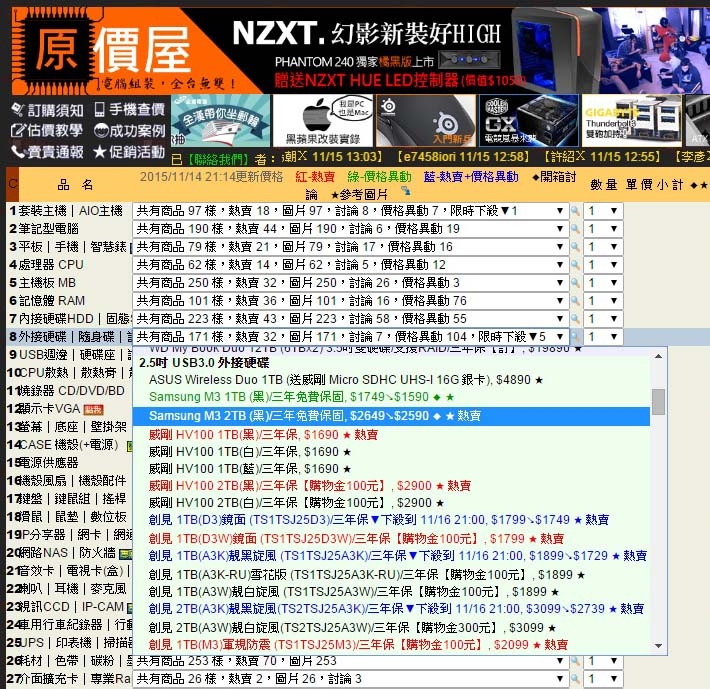Click magnifier icon beside 平板 手機 row
Screen dimensions: 710x689
(x=575, y=247)
